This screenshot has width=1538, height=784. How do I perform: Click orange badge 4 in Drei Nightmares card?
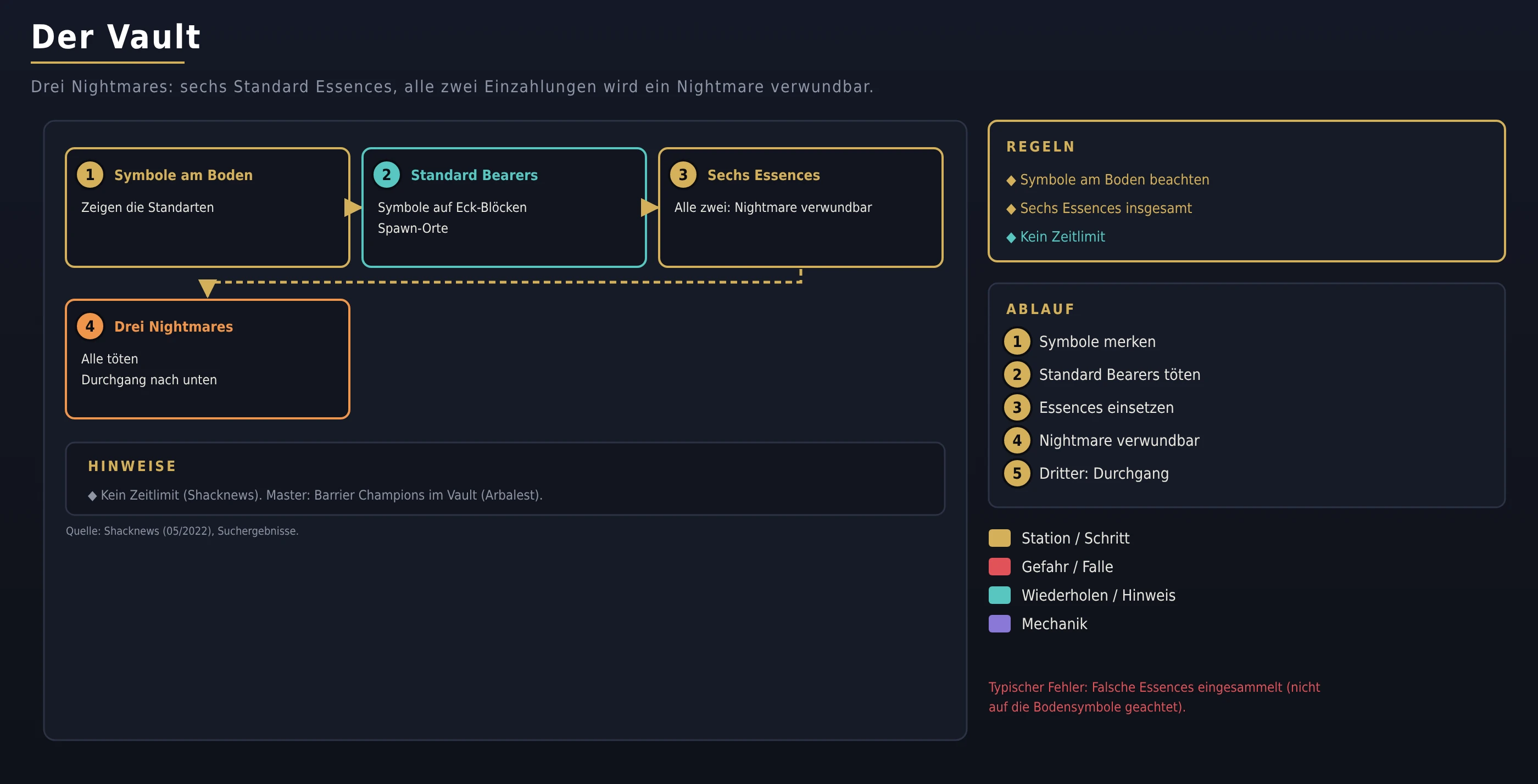90,326
